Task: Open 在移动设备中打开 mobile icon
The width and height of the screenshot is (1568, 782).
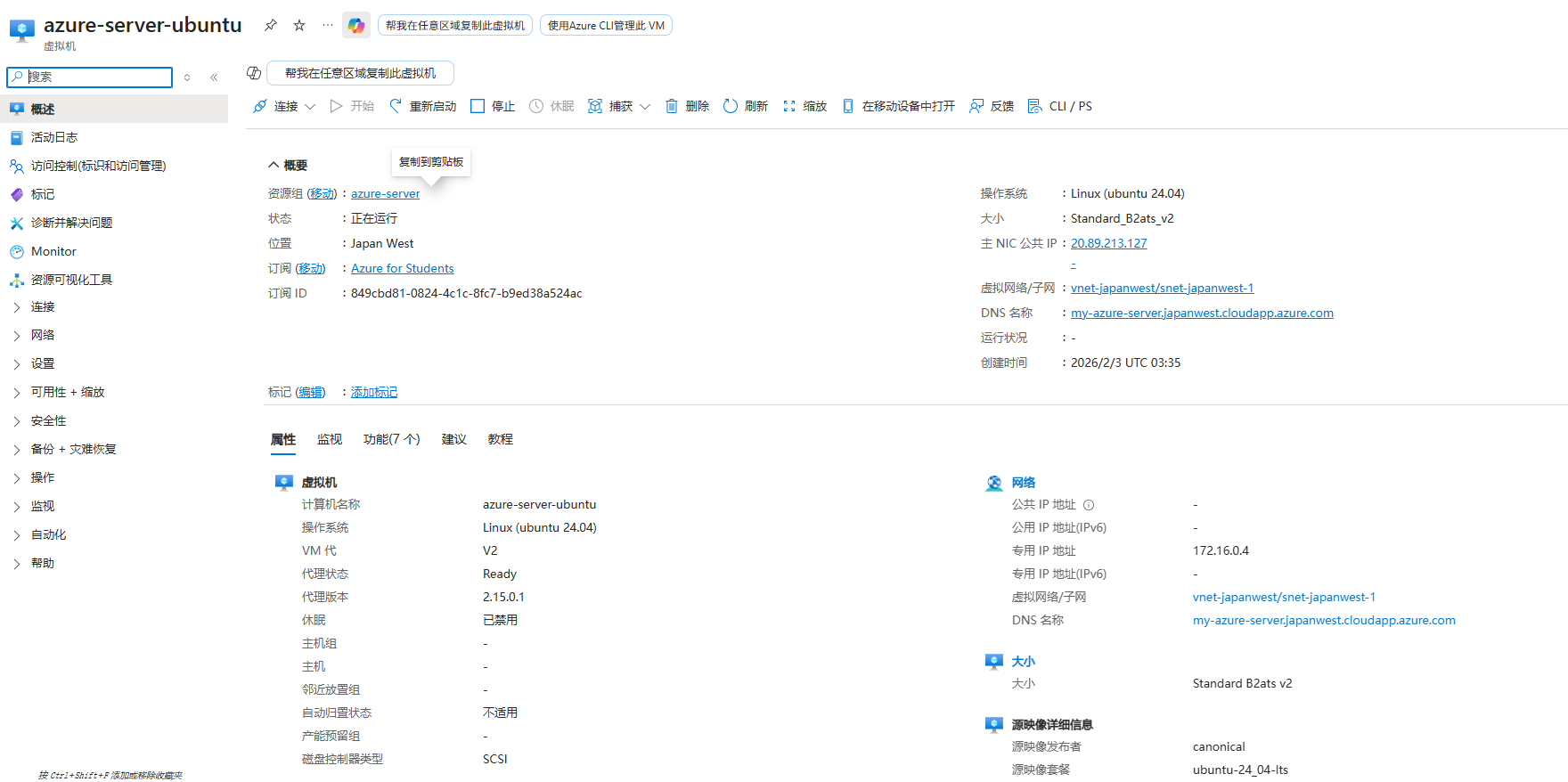Action: (848, 106)
